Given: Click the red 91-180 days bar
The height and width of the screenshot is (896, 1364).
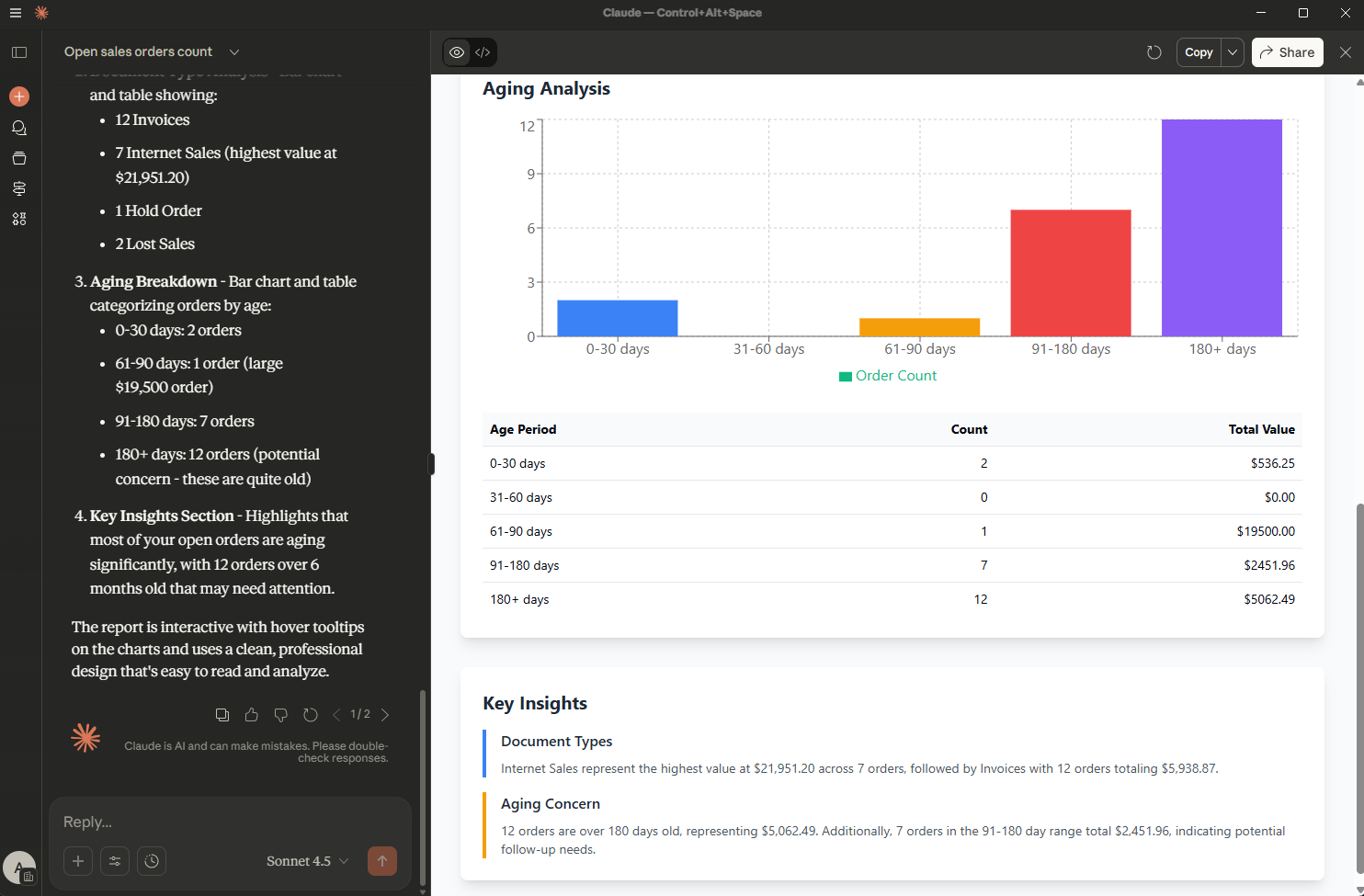Looking at the screenshot, I should [x=1071, y=273].
